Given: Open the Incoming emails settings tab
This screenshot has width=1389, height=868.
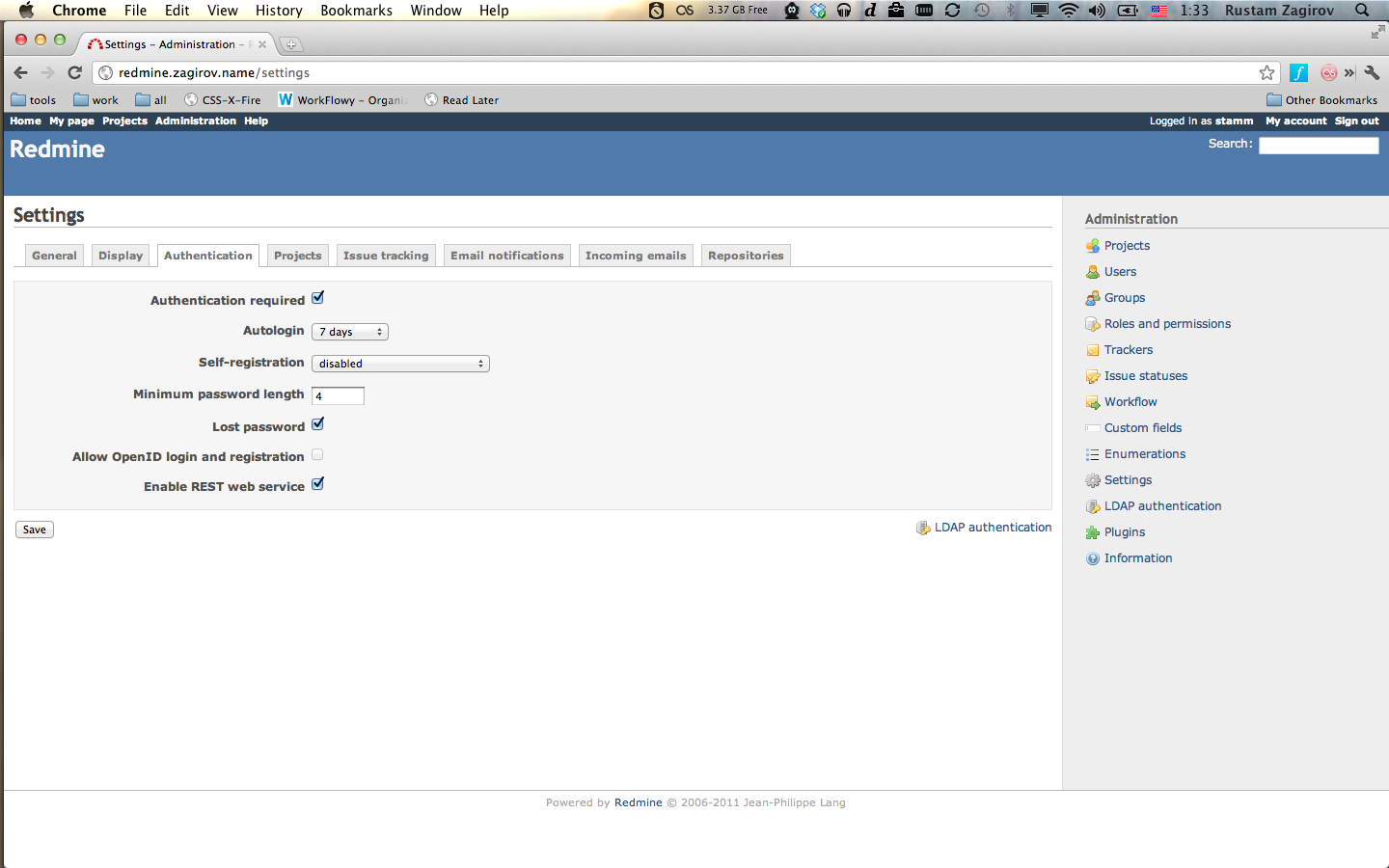Looking at the screenshot, I should 636,255.
